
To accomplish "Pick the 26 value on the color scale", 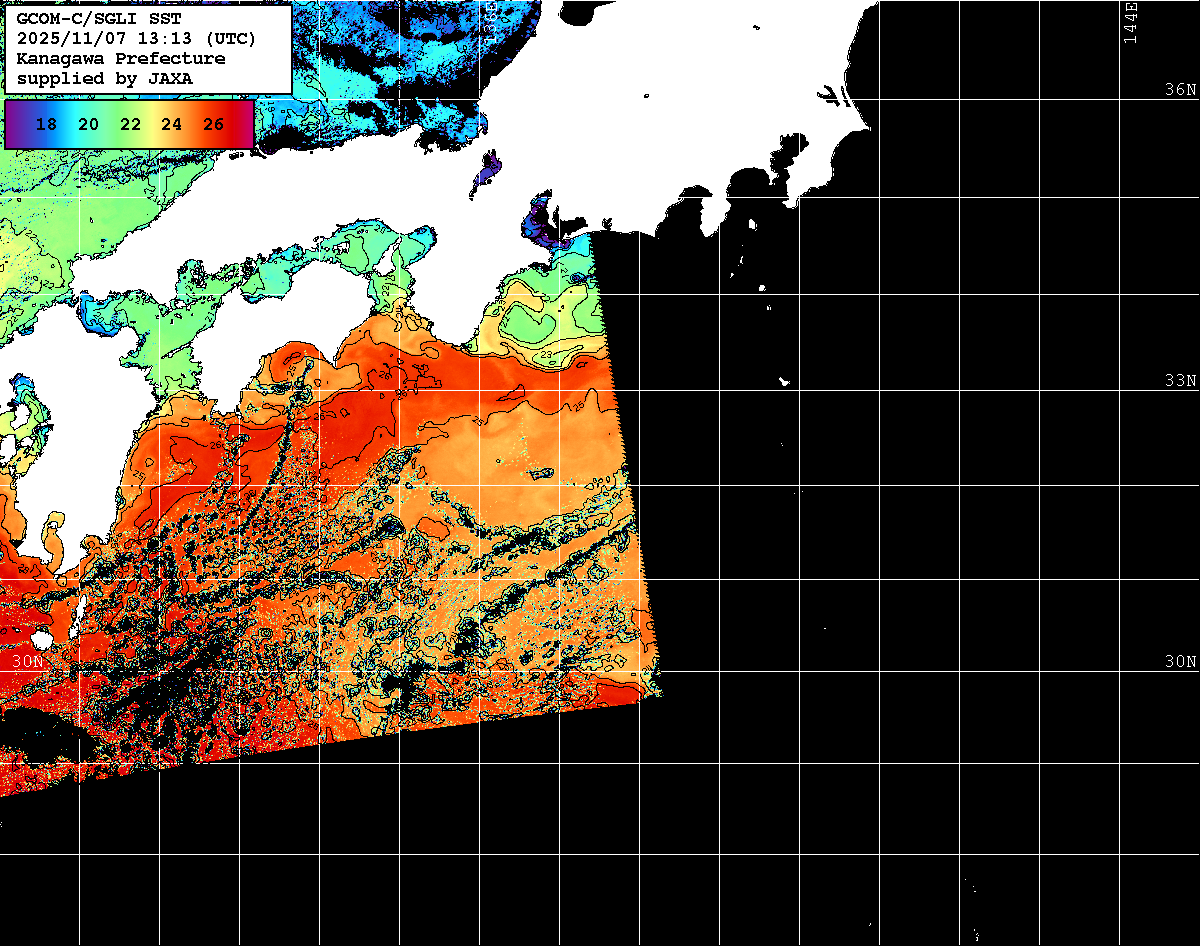I will [x=213, y=125].
